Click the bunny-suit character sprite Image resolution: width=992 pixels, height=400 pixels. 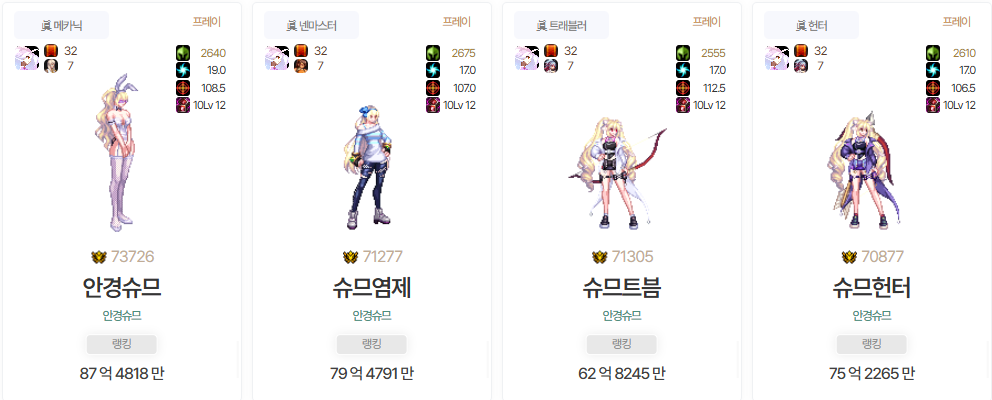(x=118, y=153)
